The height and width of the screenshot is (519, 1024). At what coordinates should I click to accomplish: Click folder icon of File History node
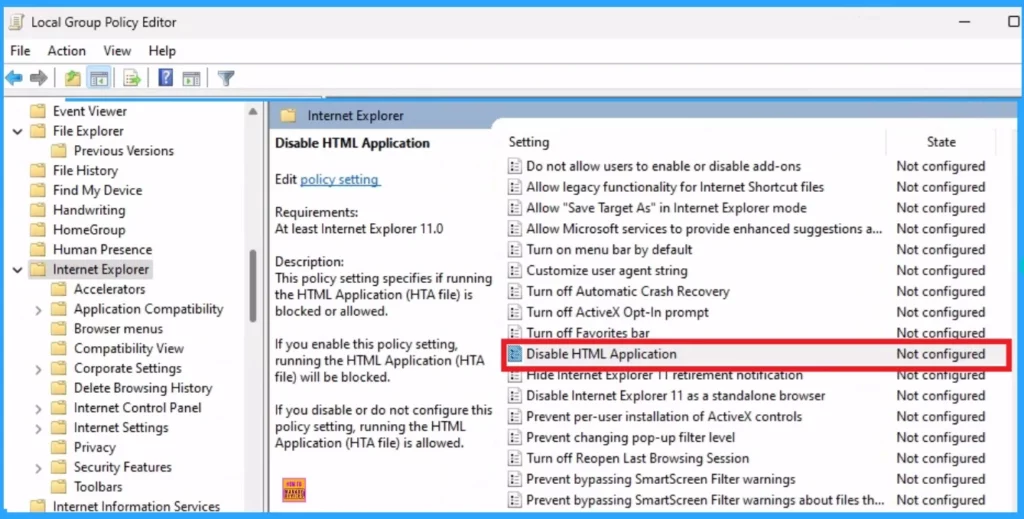[x=38, y=170]
